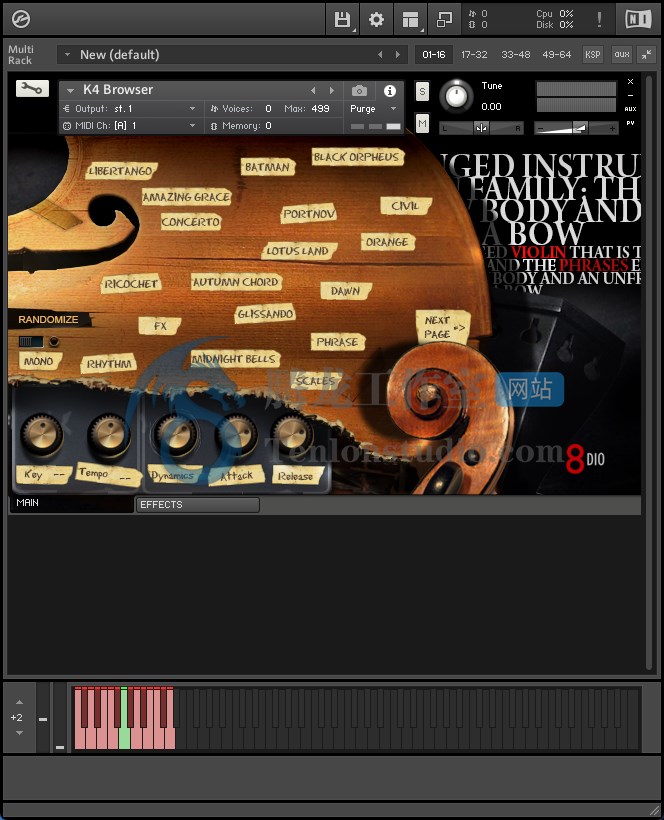664x820 pixels.
Task: Click the save floppy disk icon
Action: (x=342, y=19)
